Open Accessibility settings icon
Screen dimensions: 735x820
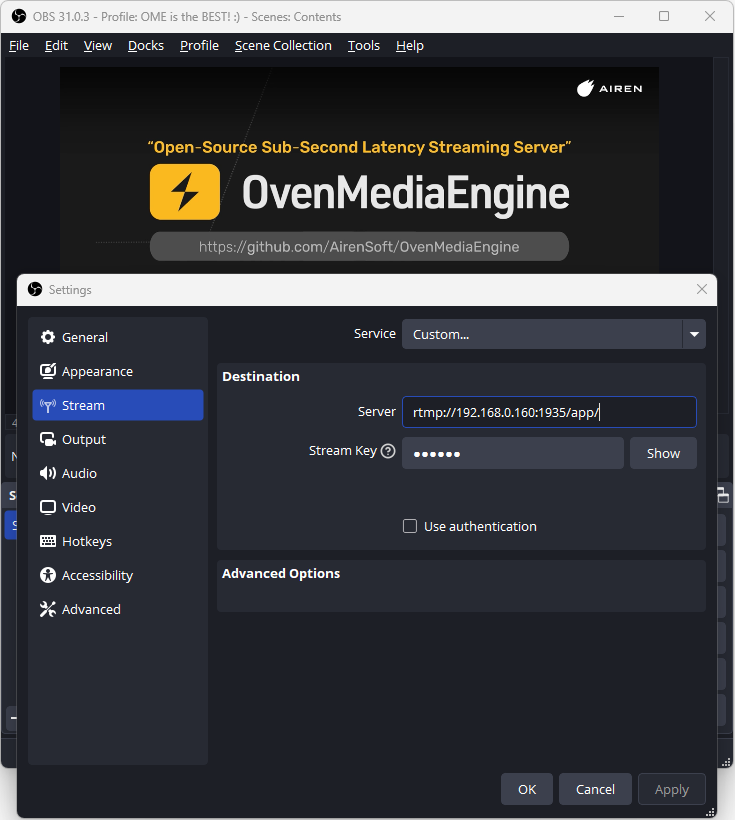click(x=48, y=576)
